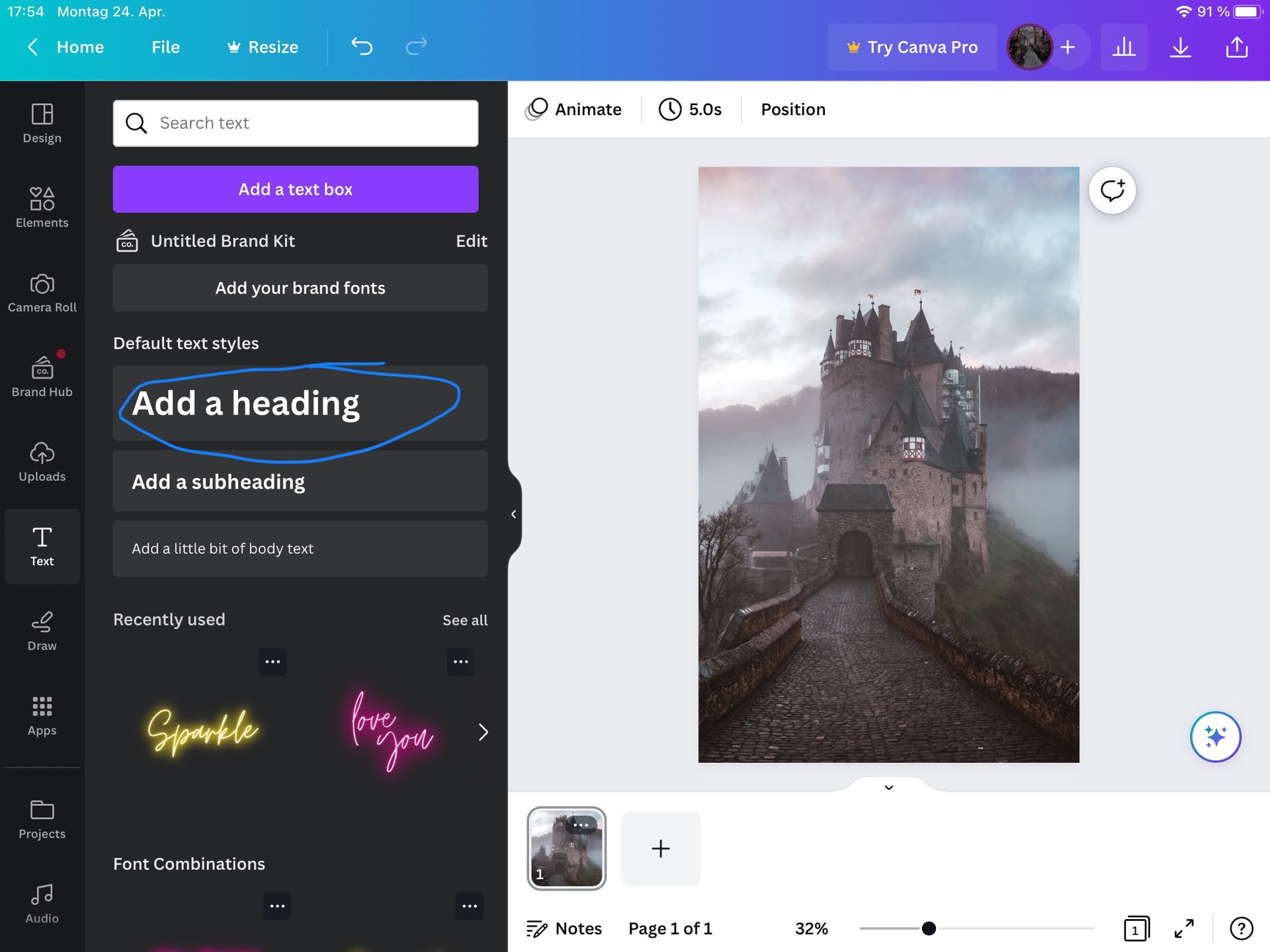Image resolution: width=1270 pixels, height=952 pixels.
Task: Add a subheading text style
Action: click(x=300, y=481)
